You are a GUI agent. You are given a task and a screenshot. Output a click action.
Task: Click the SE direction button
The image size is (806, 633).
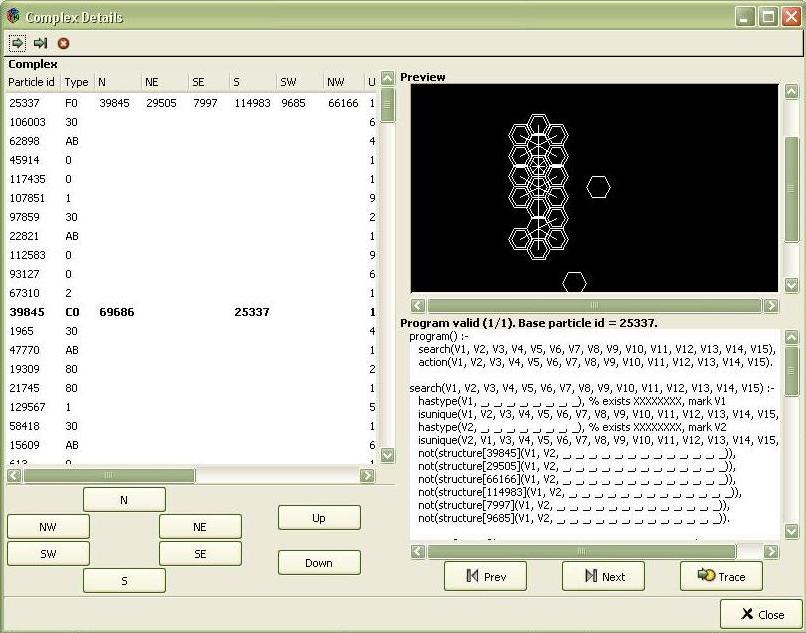(x=200, y=554)
